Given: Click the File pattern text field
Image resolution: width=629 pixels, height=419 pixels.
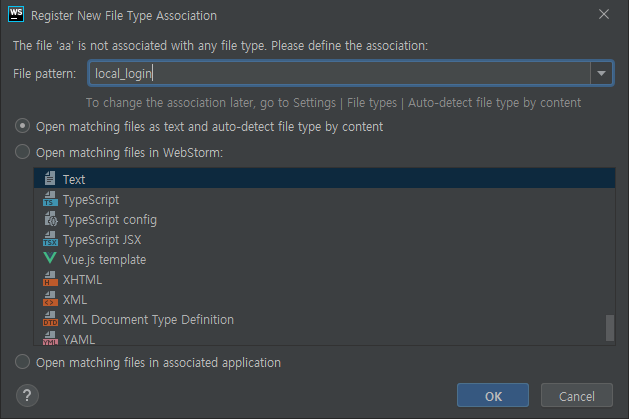Looking at the screenshot, I should tap(339, 73).
